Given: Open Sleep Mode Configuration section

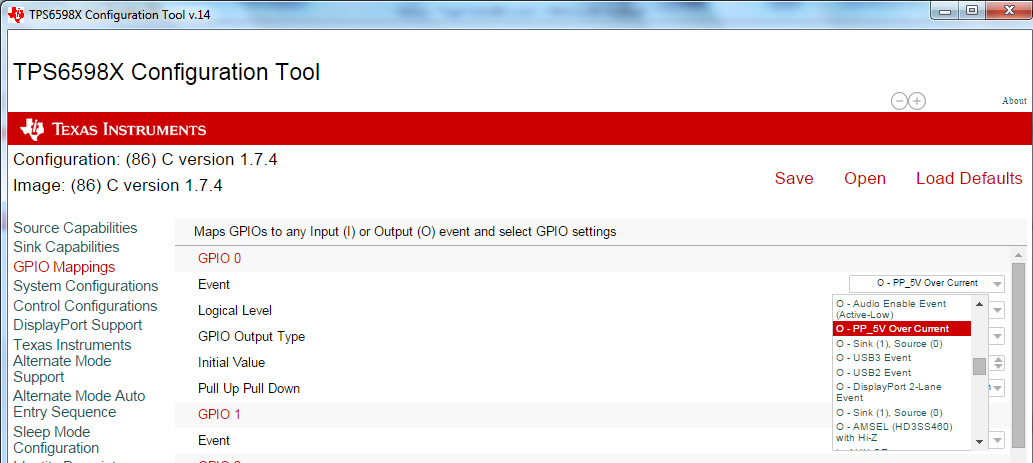Looking at the screenshot, I should pos(56,440).
